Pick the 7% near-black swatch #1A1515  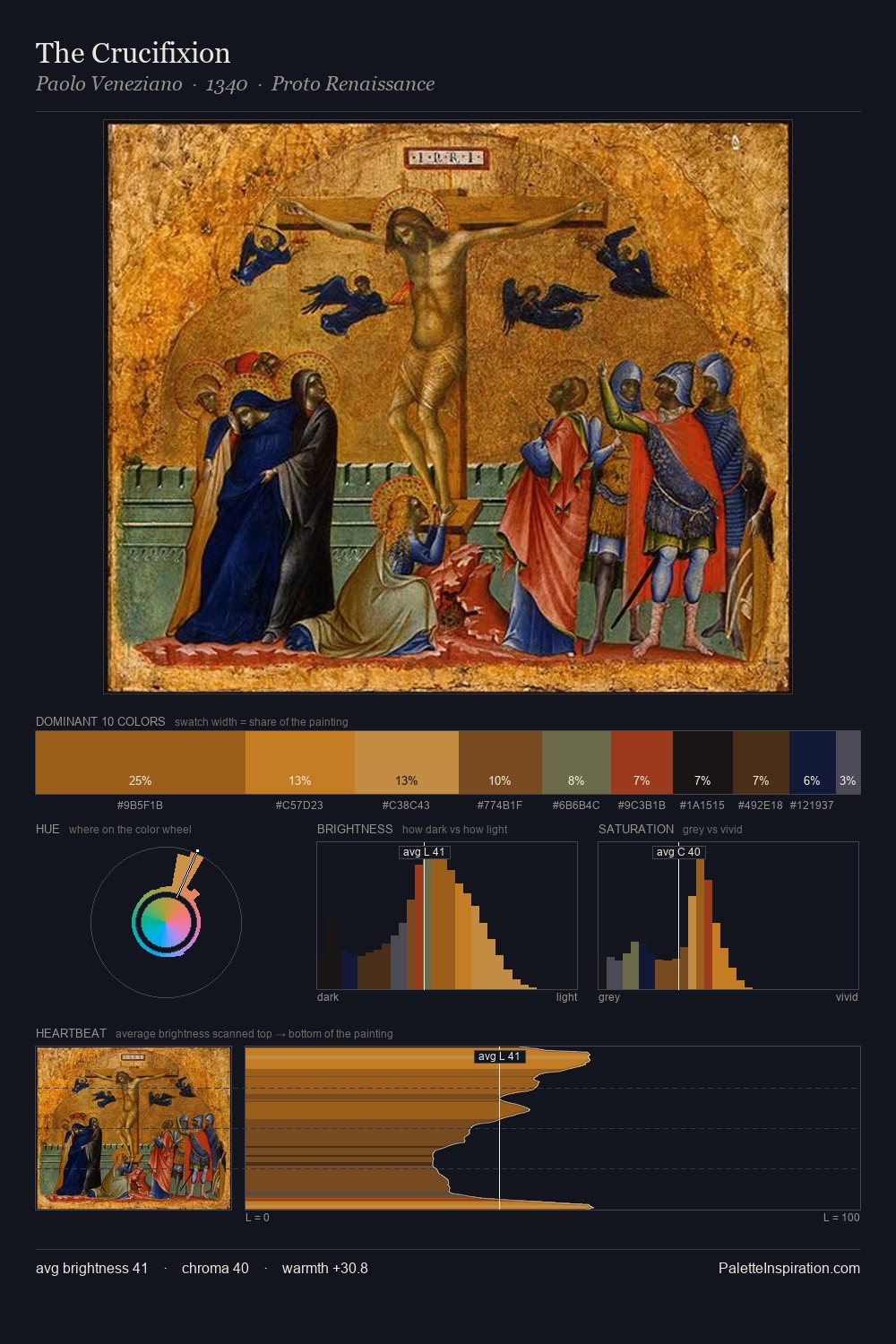[x=702, y=762]
